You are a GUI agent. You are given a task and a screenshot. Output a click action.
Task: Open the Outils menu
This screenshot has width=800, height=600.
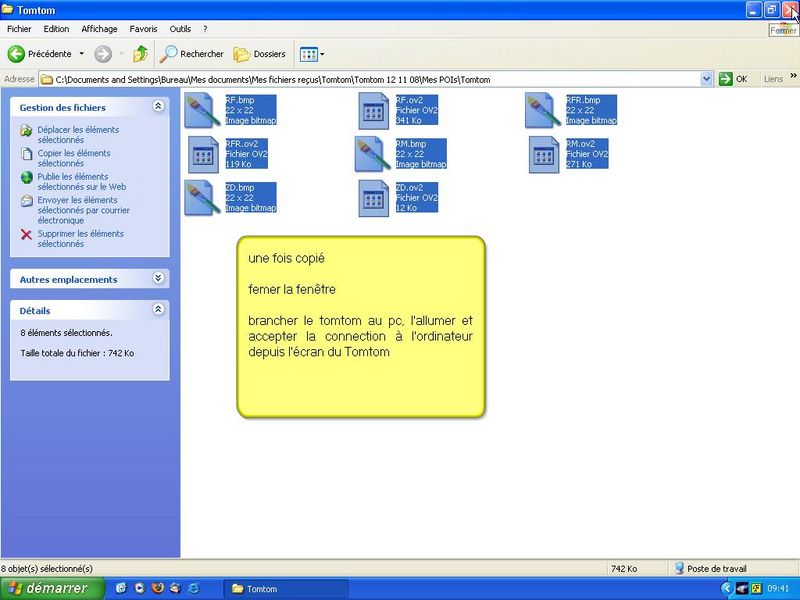180,29
